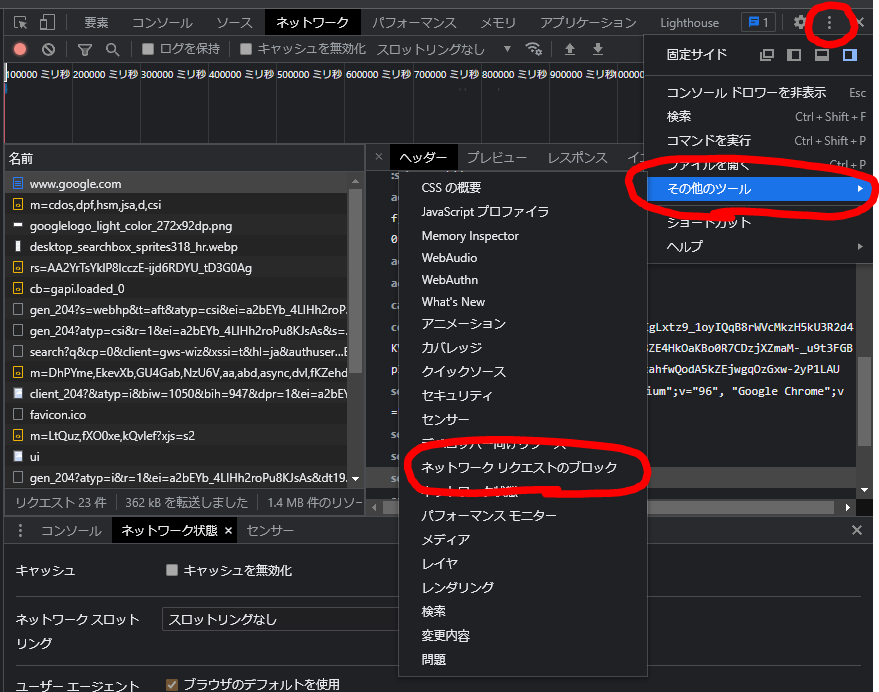
Task: Dock DevTools to left side icon
Action: (794, 54)
